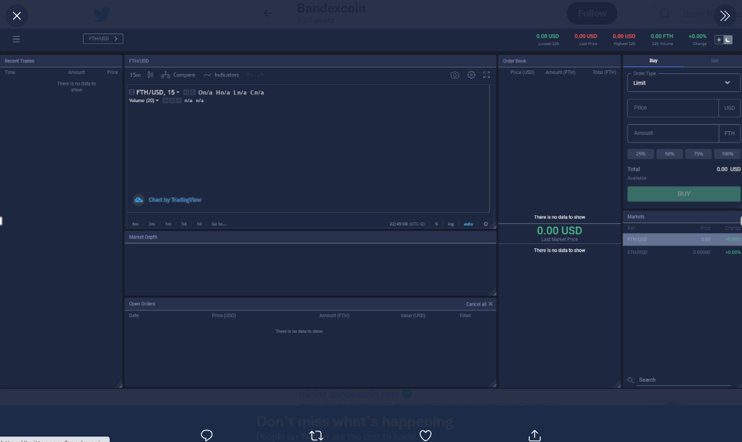
Task: Share the tweet with share icon
Action: pos(534,435)
